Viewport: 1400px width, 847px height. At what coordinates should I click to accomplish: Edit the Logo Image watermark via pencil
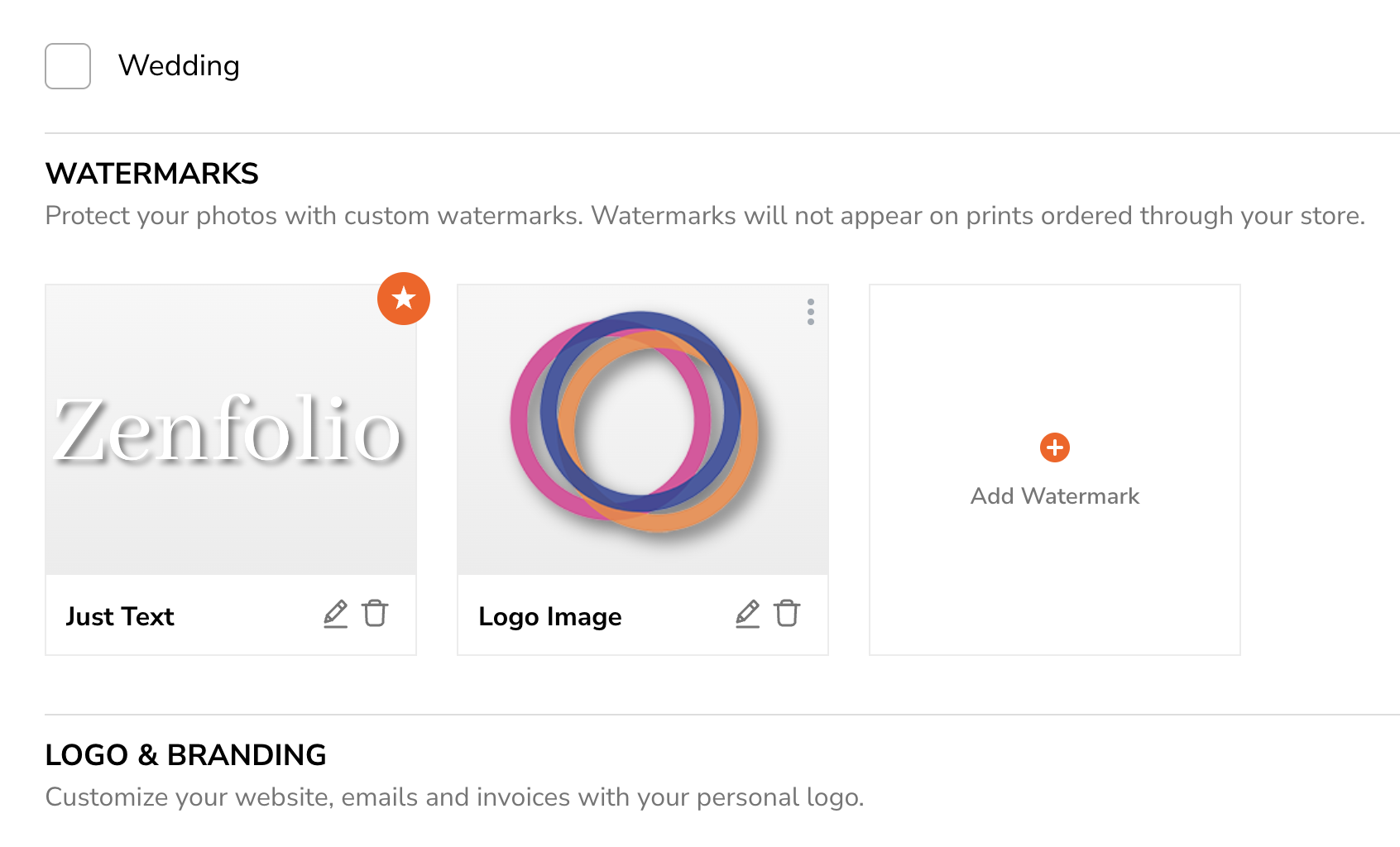click(x=747, y=615)
